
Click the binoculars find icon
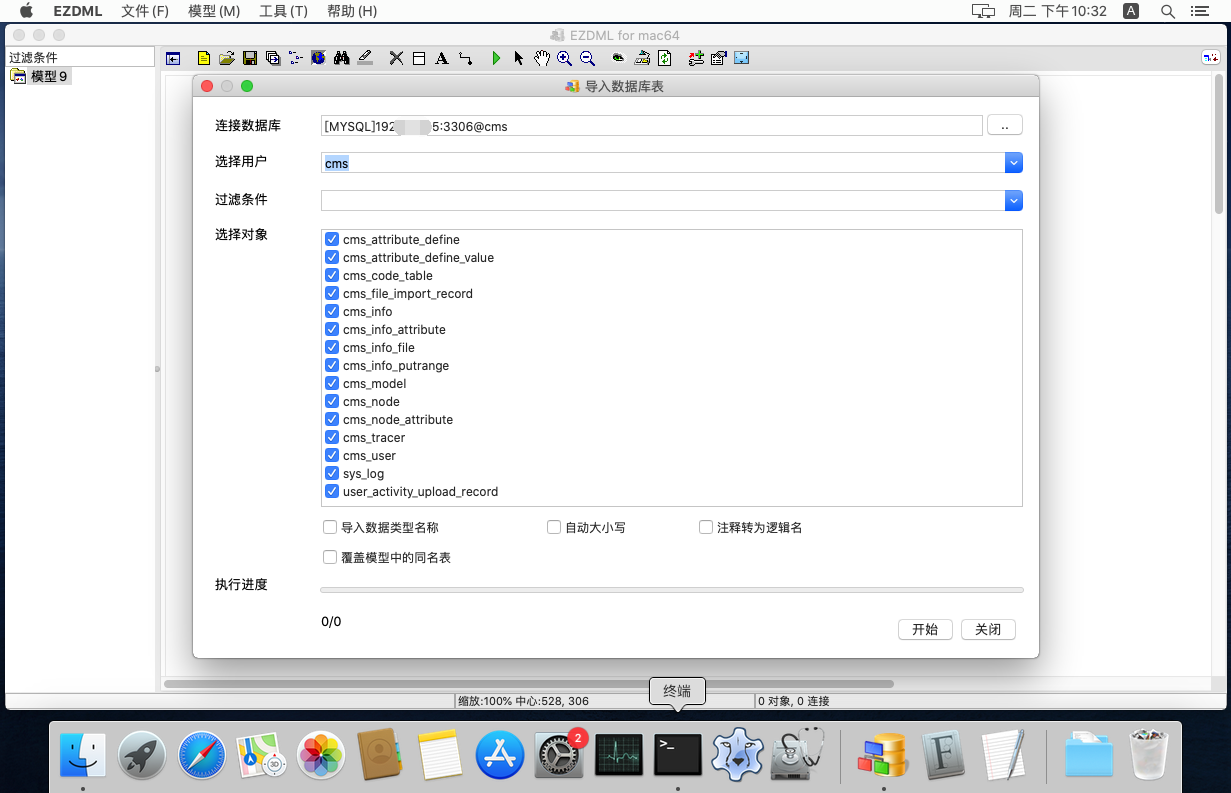(x=342, y=58)
